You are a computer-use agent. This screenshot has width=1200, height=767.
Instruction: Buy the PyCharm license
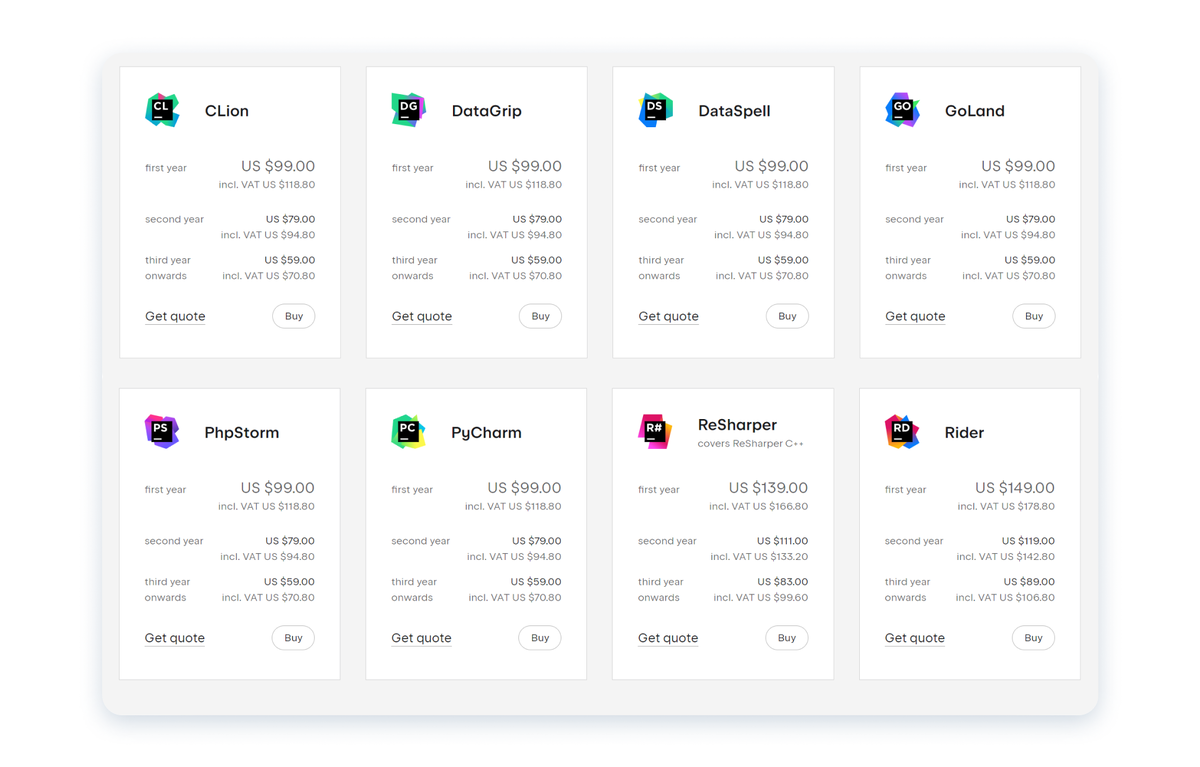click(x=540, y=638)
